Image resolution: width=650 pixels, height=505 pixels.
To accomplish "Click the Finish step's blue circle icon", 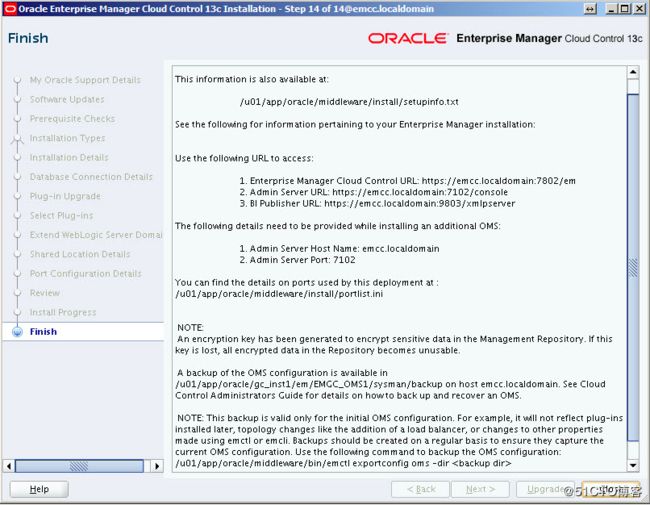I will pos(17,332).
